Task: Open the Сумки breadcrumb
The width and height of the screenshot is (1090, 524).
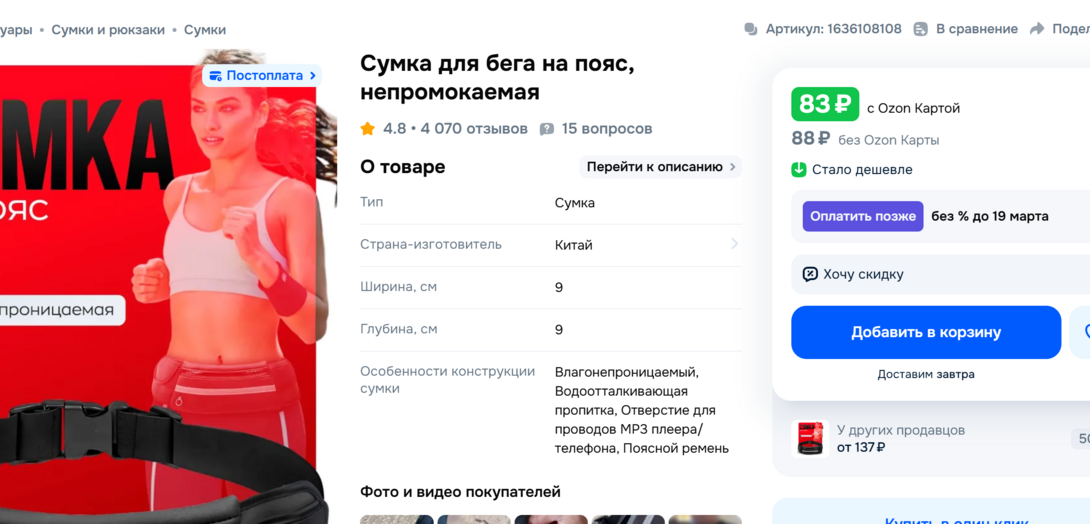Action: pyautogui.click(x=205, y=30)
